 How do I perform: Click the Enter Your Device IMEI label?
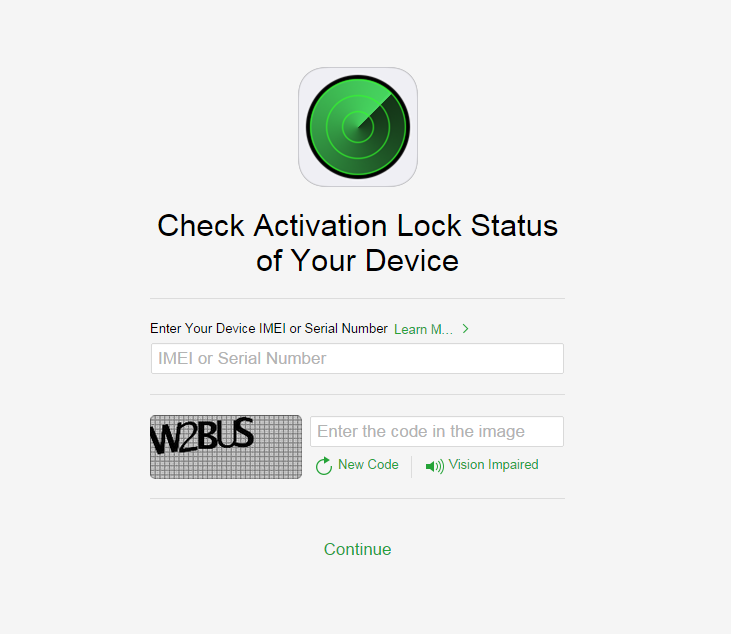[x=269, y=328]
